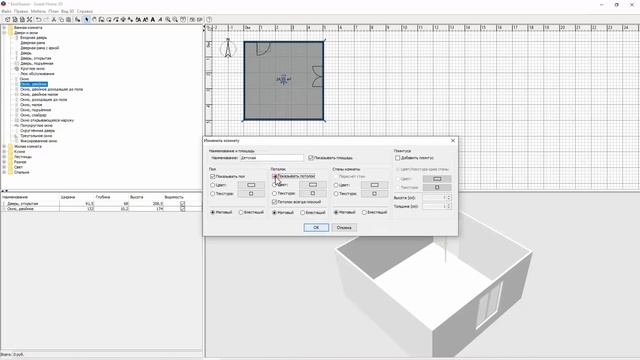The image size is (640, 360).
Task: Toggle the 'Потолок всегда плоский' checkbox
Action: (x=275, y=202)
